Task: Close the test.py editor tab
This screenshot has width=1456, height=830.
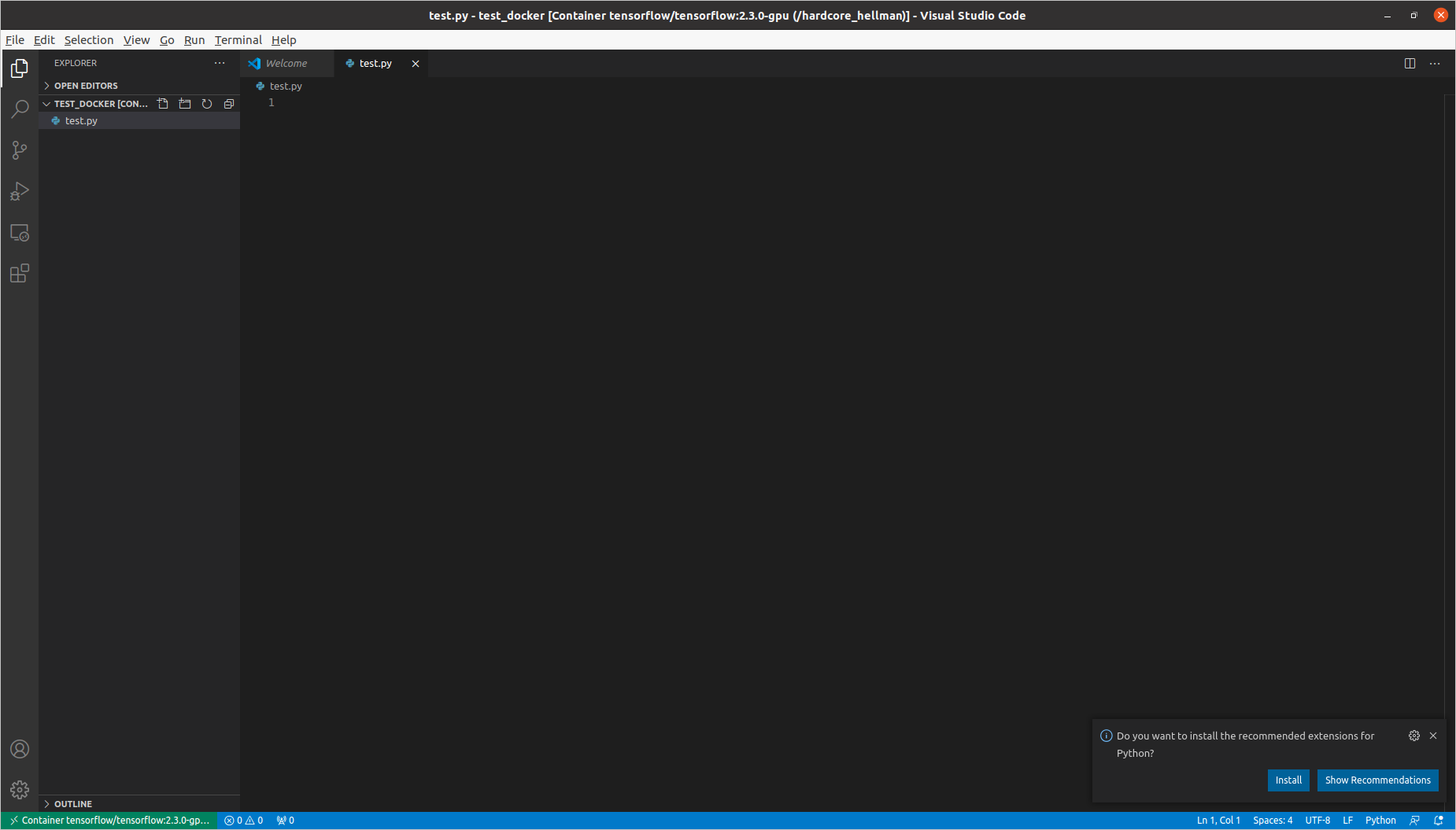Action: [416, 64]
